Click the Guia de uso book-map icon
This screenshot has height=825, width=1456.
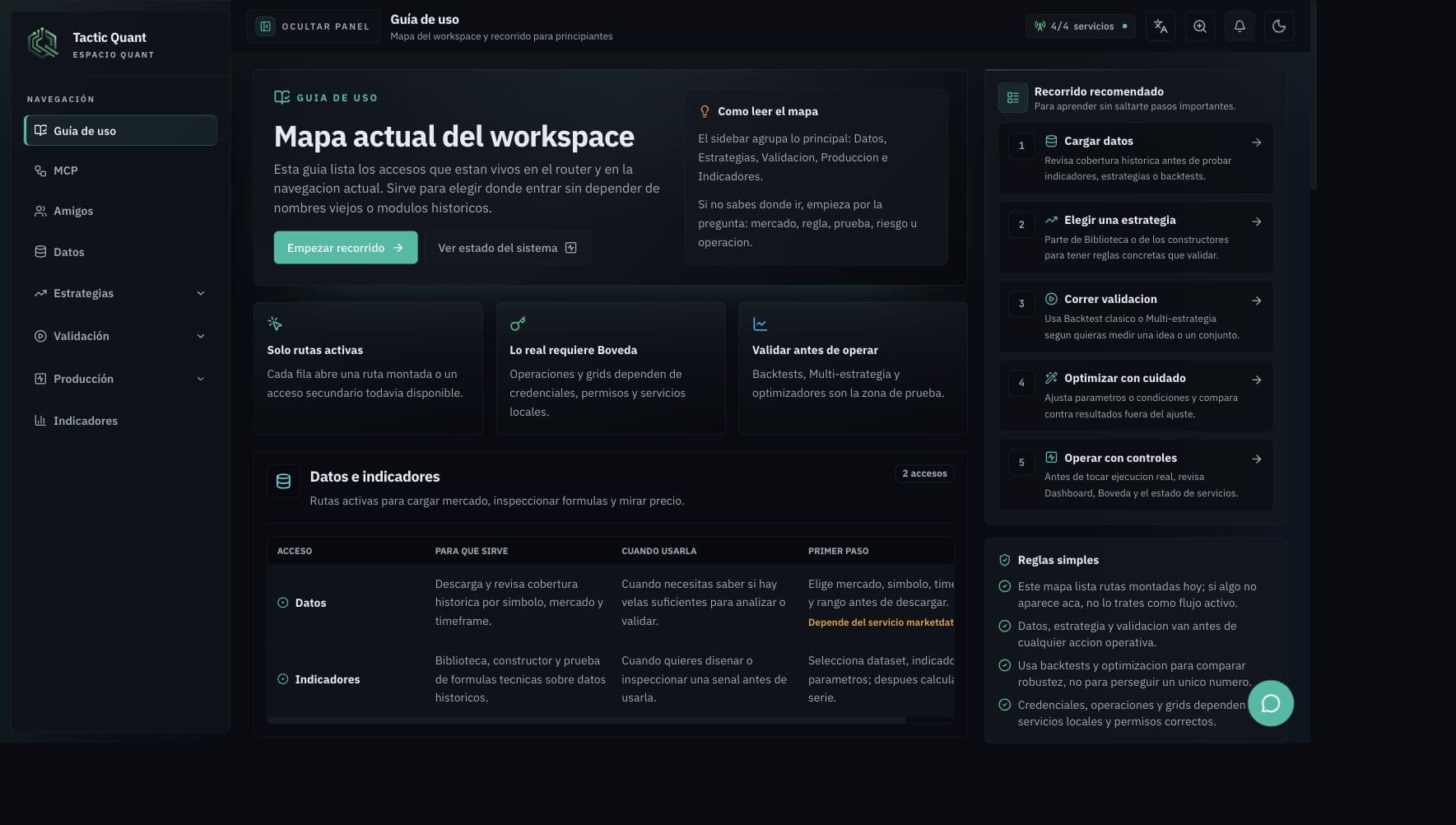click(281, 97)
